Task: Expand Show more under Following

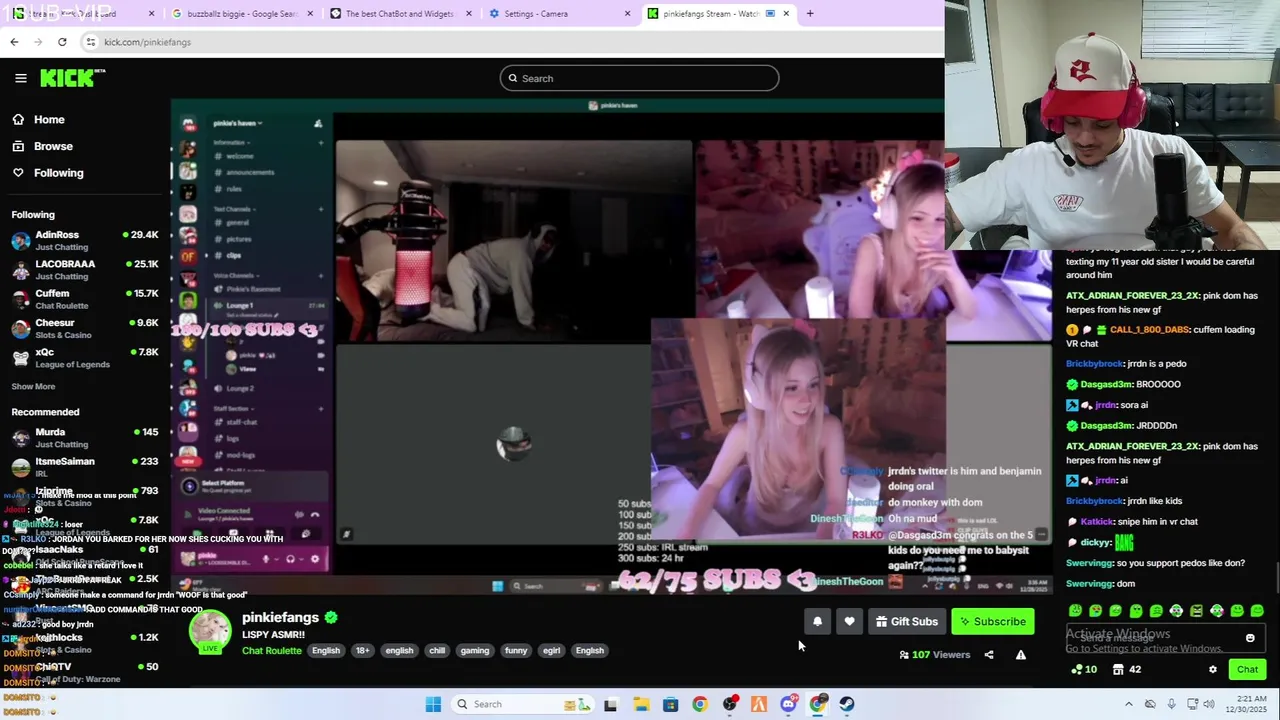Action: (33, 386)
